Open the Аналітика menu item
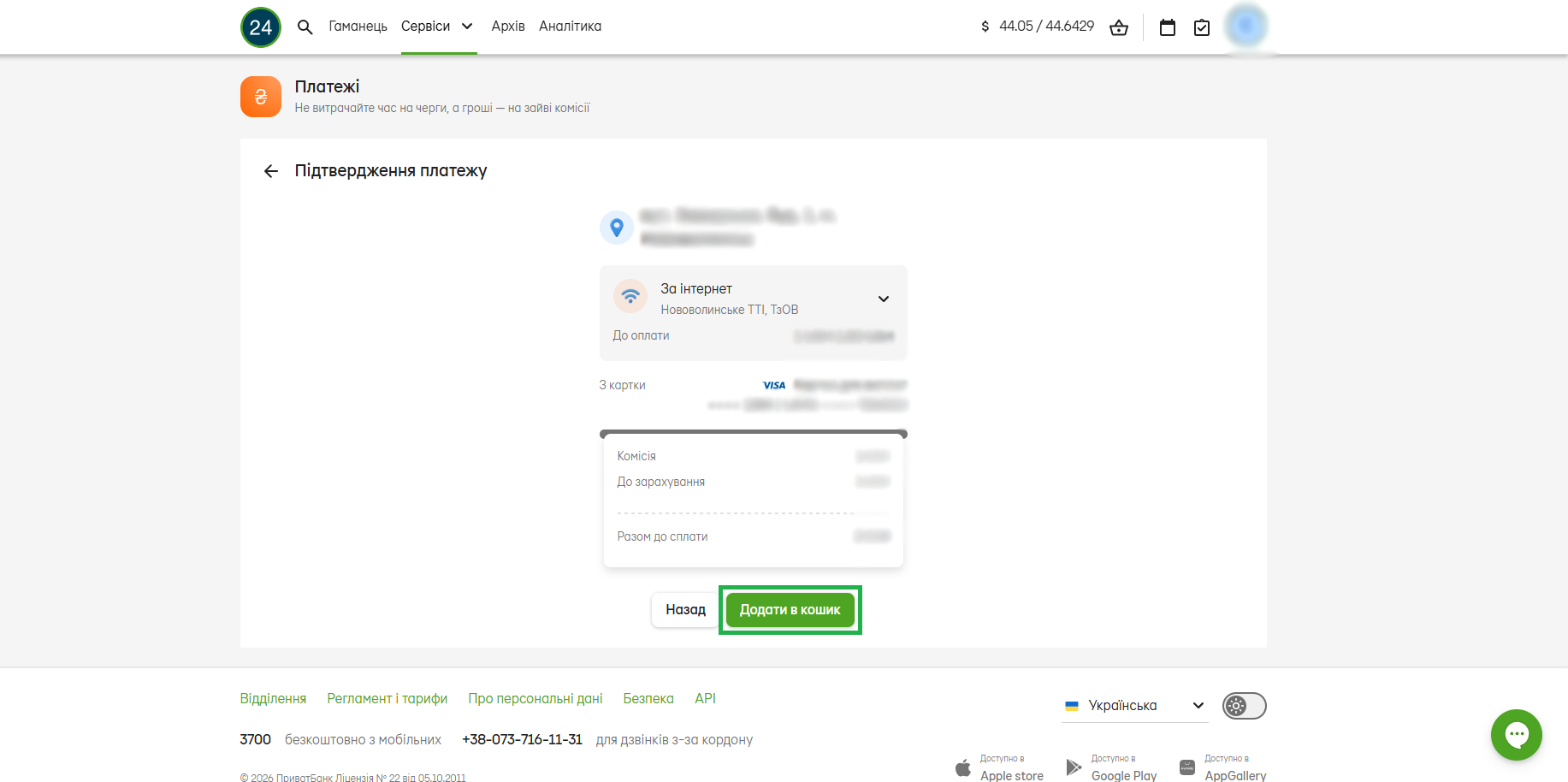The width and height of the screenshot is (1568, 782). (570, 27)
